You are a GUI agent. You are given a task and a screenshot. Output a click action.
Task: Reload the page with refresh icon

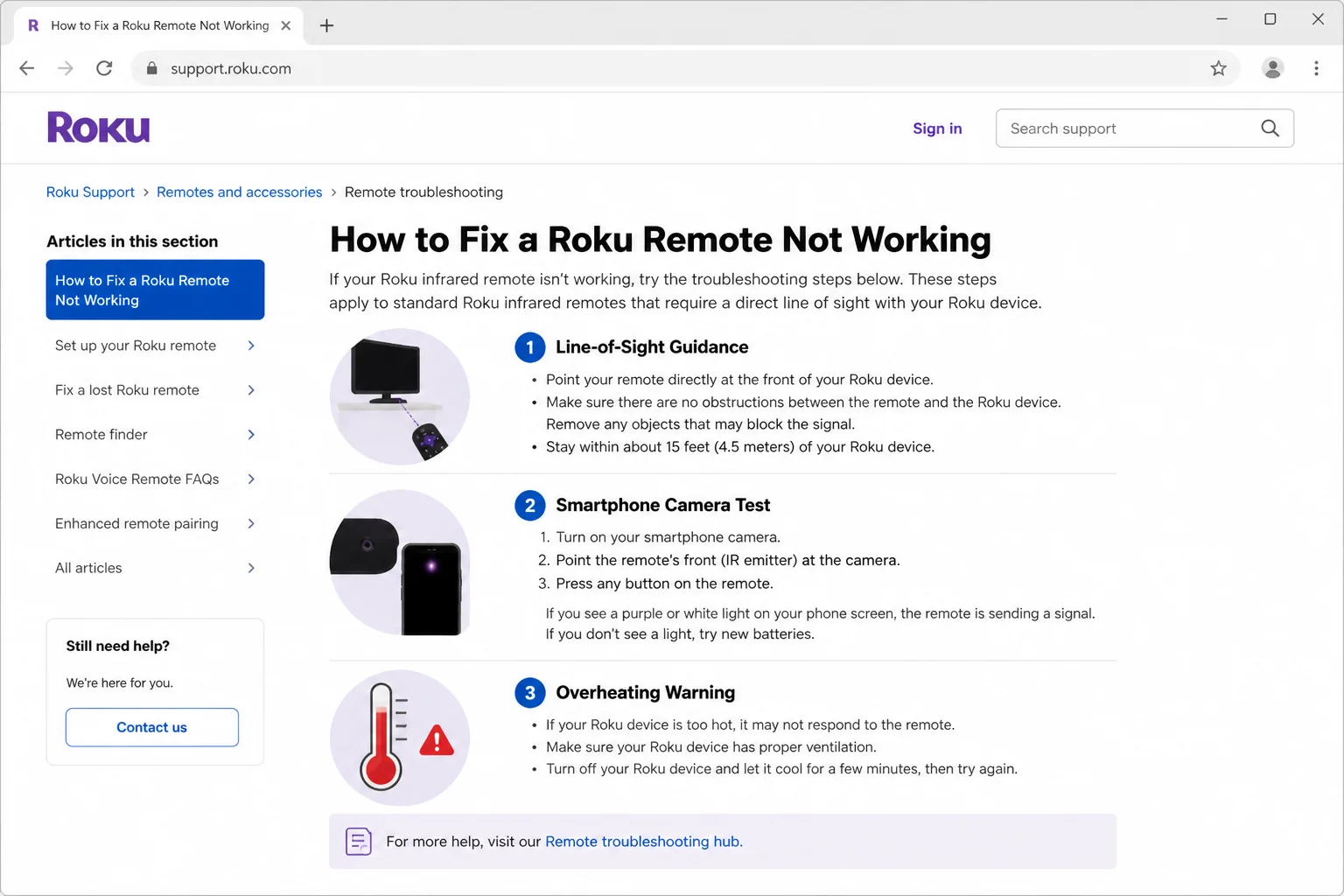[x=104, y=68]
